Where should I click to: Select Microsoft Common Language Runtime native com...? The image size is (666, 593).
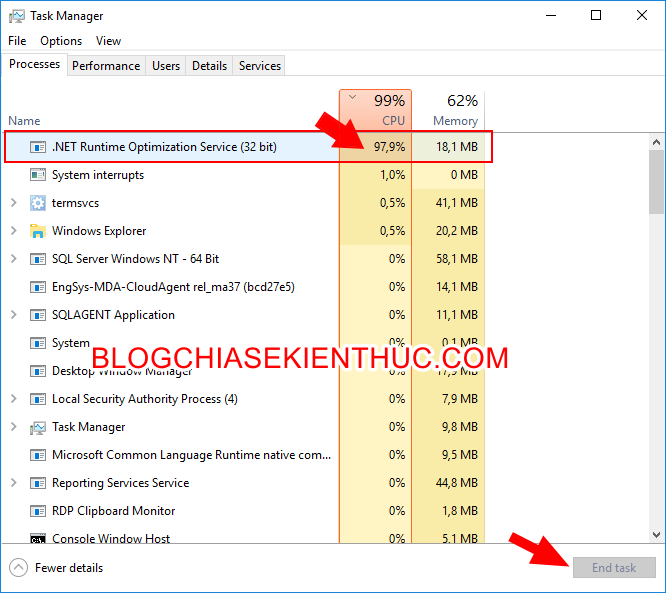point(191,455)
